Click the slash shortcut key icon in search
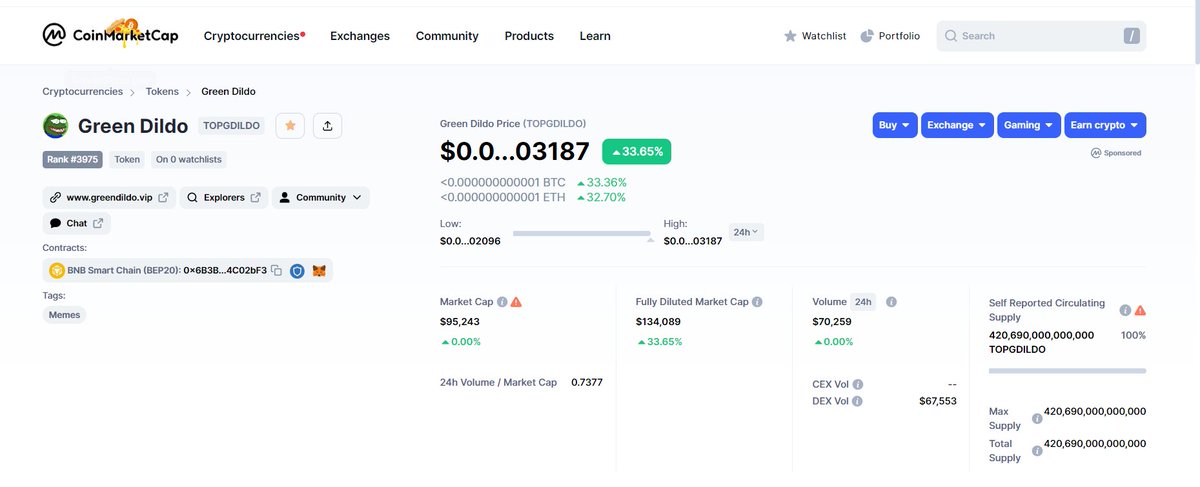Screen dimensions: 1200x487 click(x=1131, y=36)
